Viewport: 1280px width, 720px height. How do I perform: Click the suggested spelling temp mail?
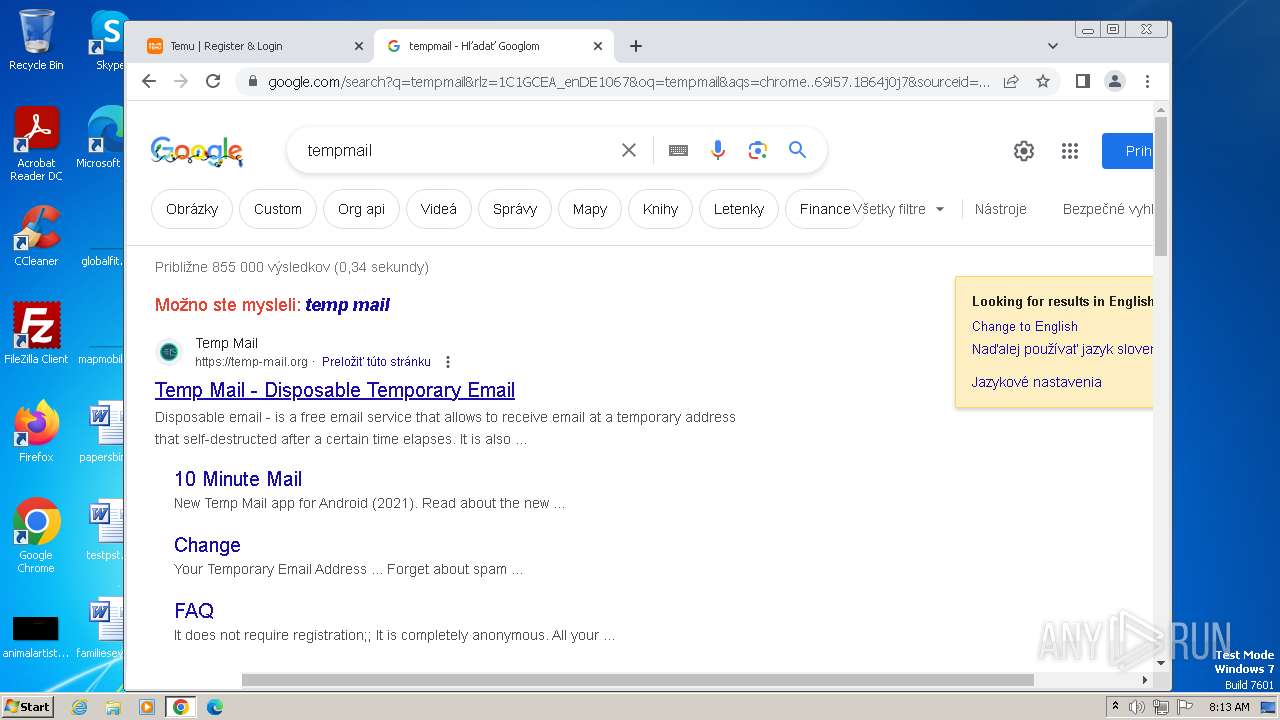347,305
